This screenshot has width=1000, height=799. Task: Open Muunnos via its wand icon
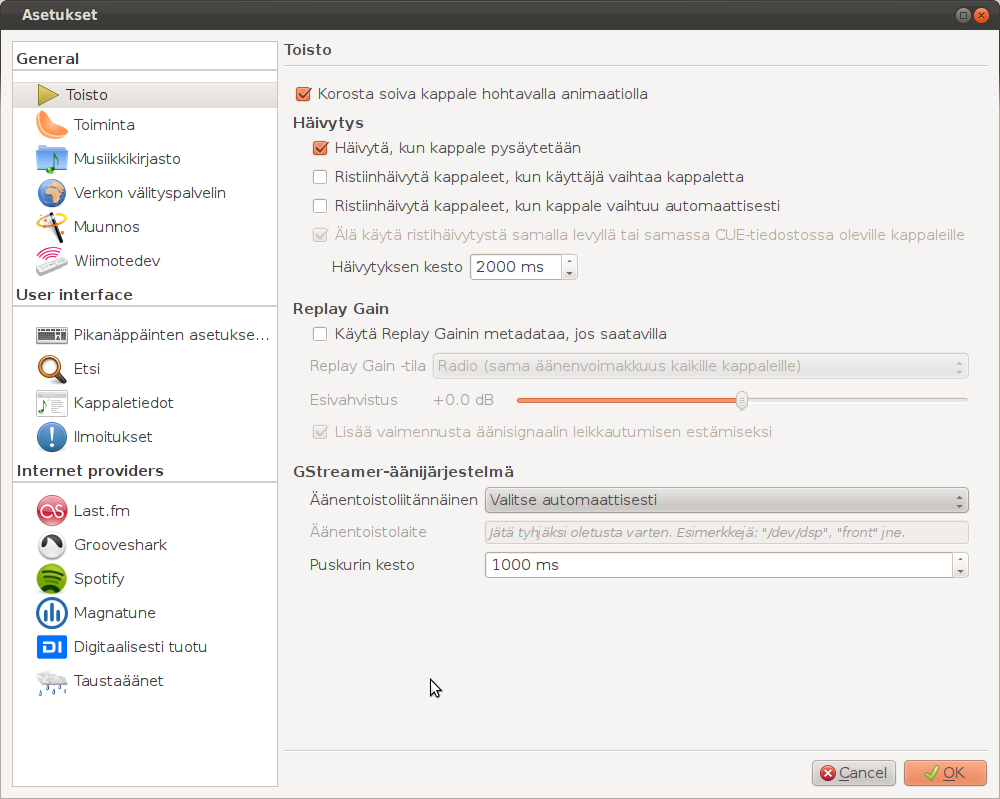click(x=52, y=227)
